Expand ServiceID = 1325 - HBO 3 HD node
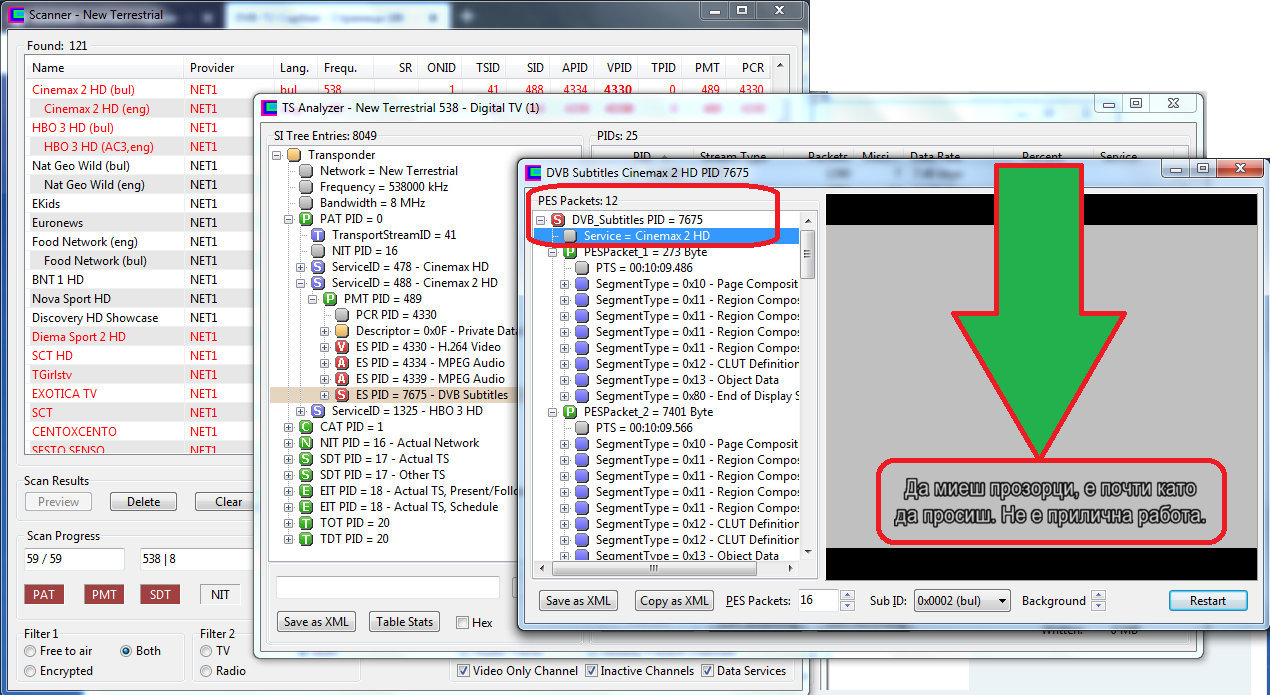This screenshot has height=695, width=1270. coord(301,411)
